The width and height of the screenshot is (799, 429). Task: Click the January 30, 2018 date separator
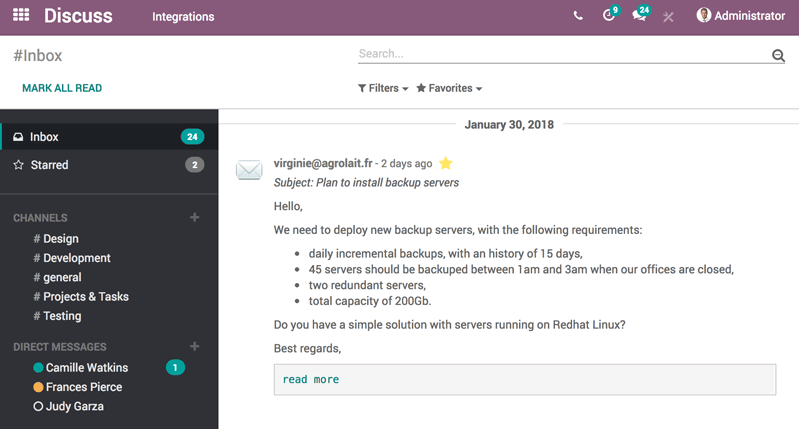pos(509,125)
